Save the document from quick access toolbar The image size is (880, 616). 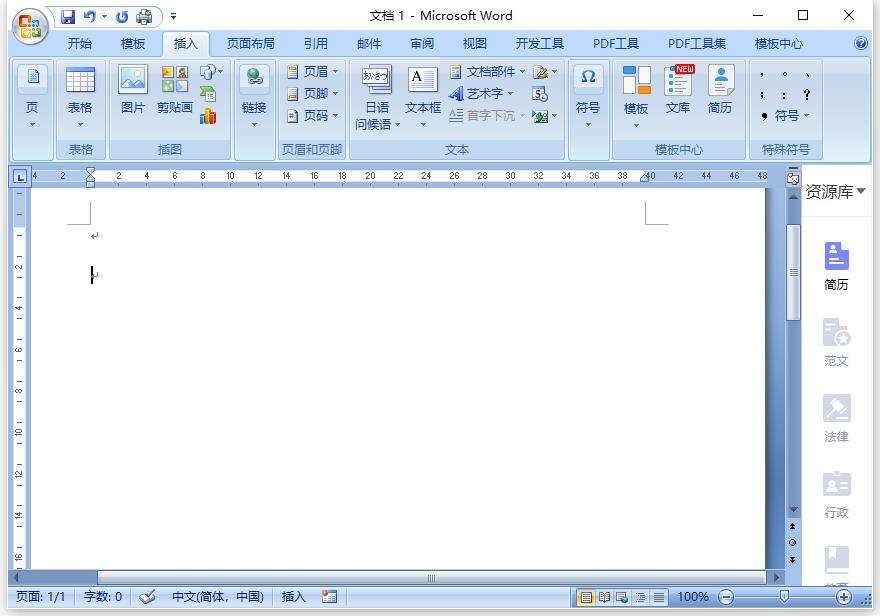[x=68, y=16]
